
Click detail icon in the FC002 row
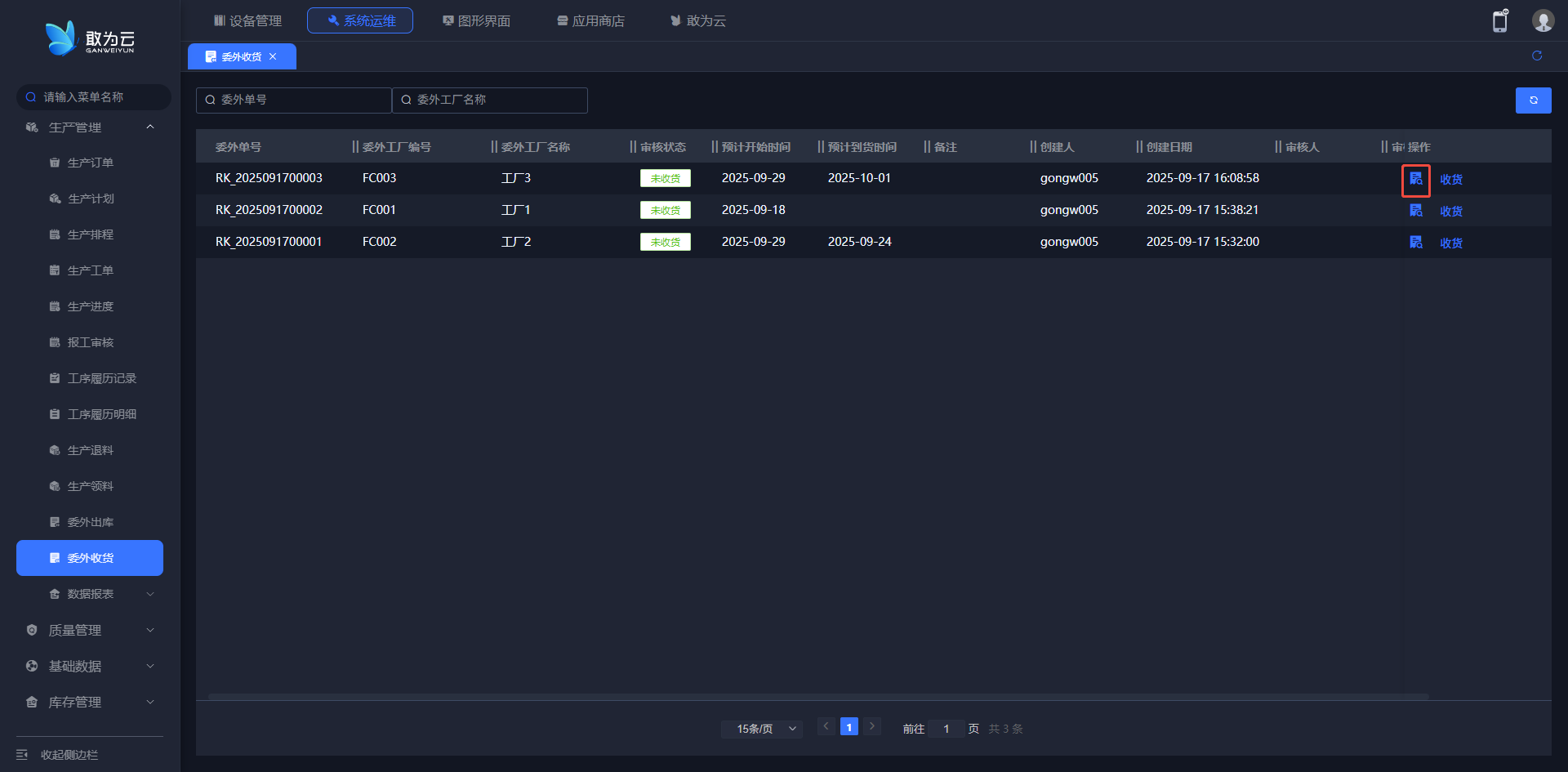[x=1415, y=243]
